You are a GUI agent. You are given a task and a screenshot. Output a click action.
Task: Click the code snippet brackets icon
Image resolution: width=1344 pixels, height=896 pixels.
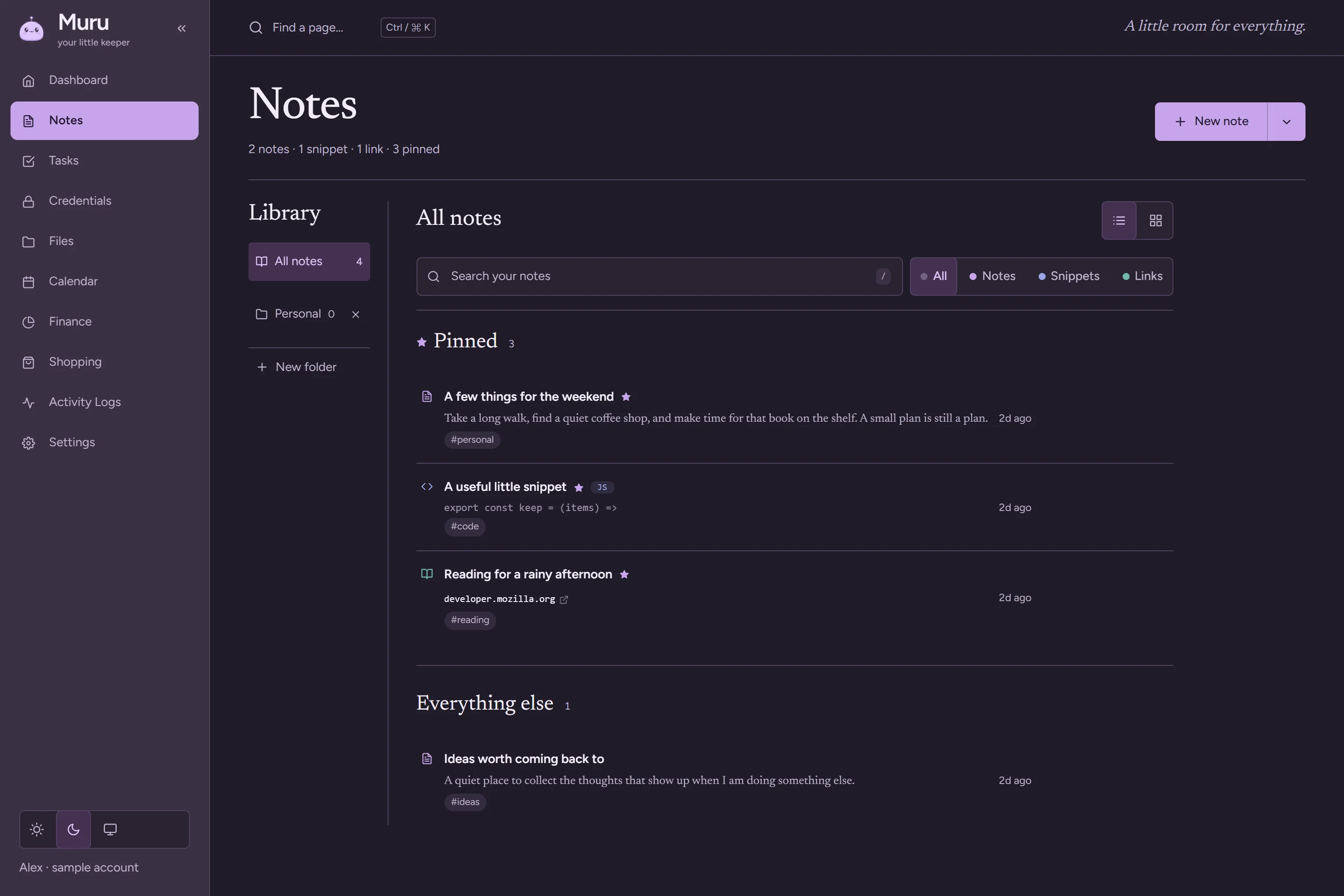(427, 487)
